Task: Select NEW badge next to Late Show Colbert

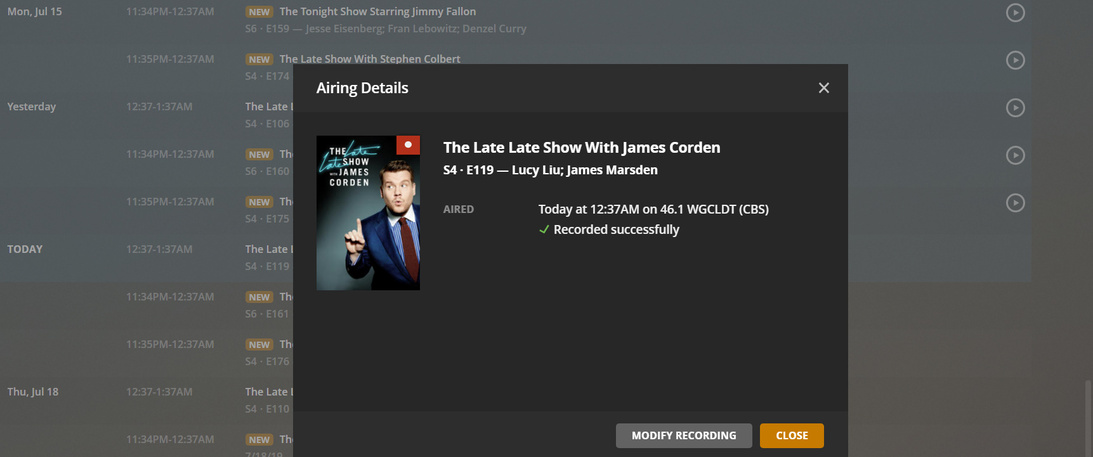Action: click(259, 59)
